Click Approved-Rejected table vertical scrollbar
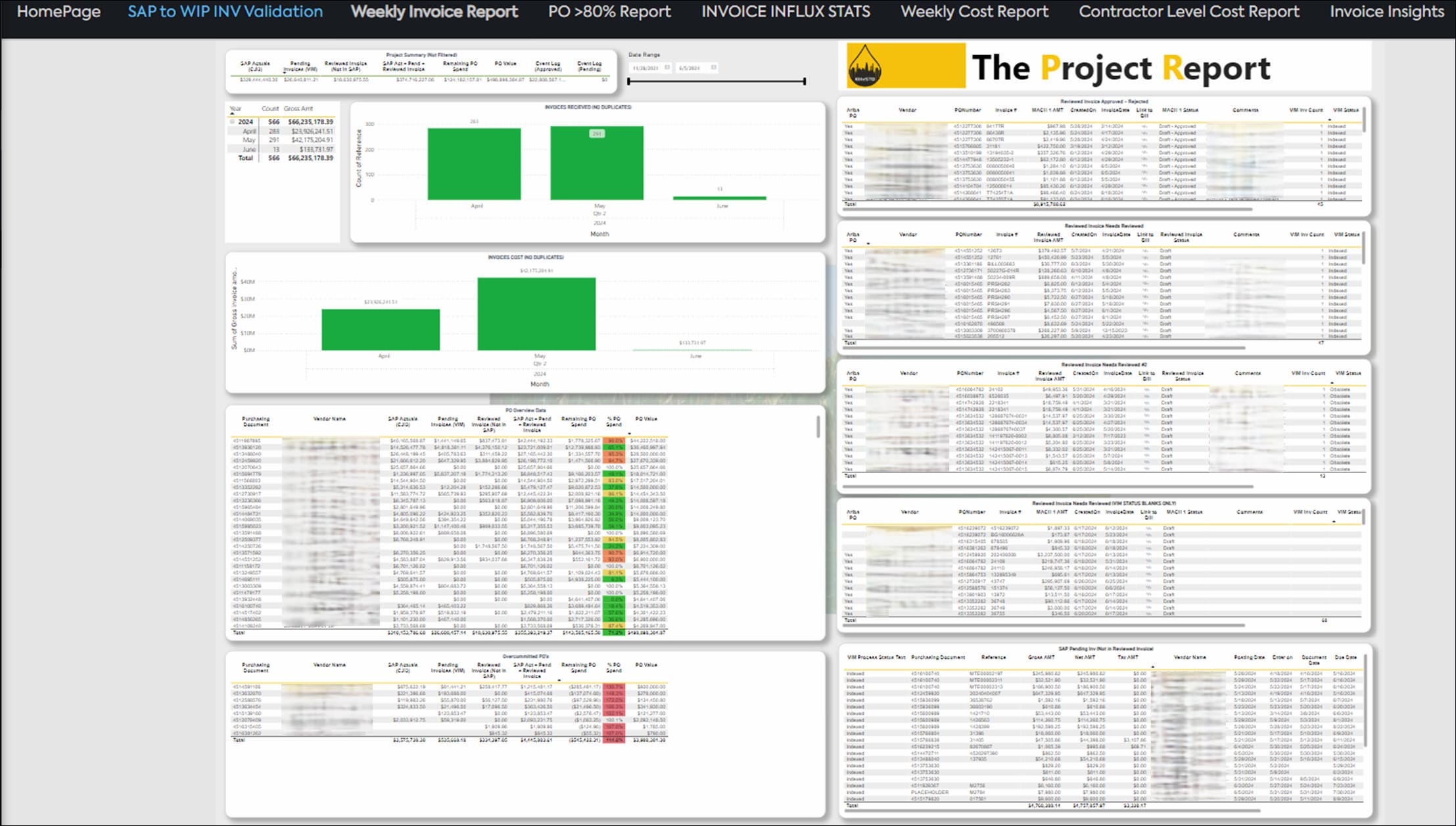Screen dimensions: 1456x826 (1364, 121)
